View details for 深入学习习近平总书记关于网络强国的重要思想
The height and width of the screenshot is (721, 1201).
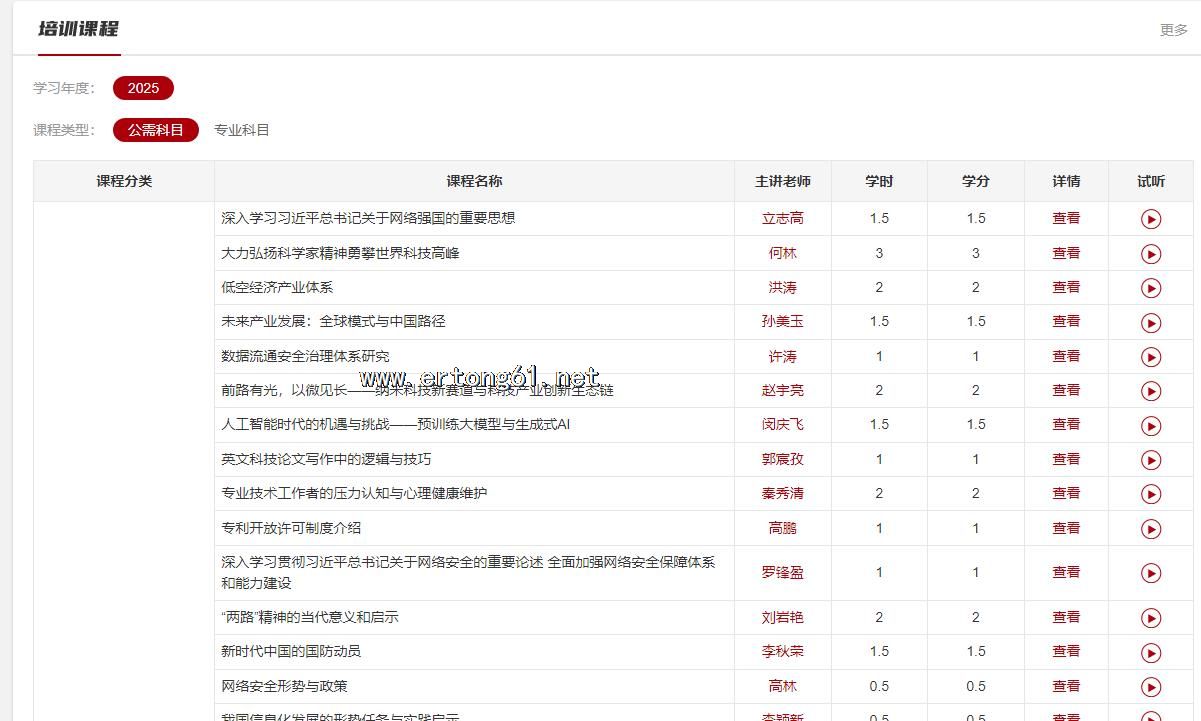click(1066, 218)
